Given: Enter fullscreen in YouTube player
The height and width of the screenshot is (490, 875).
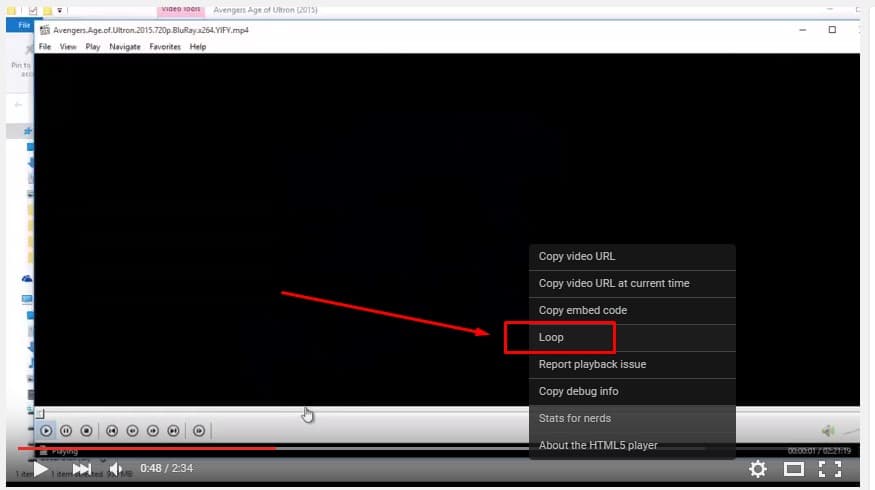Looking at the screenshot, I should point(830,468).
